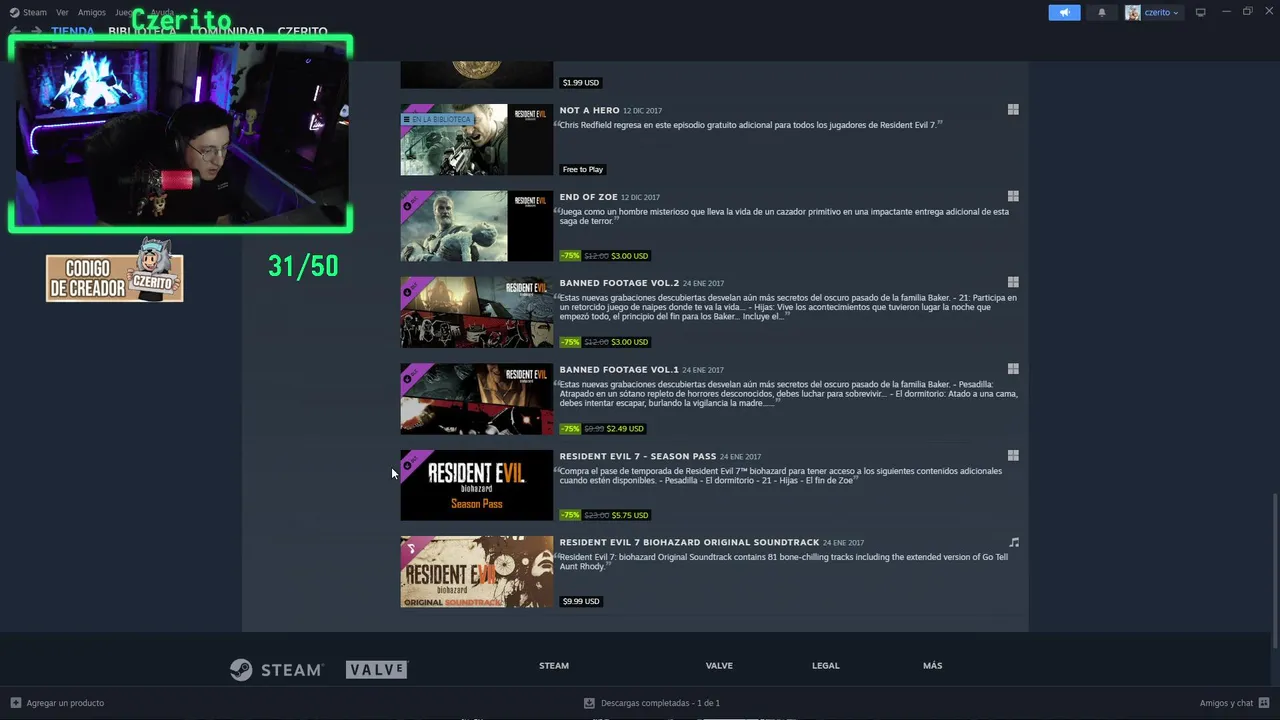
Task: Open the Season Pass thumbnail
Action: (476, 485)
